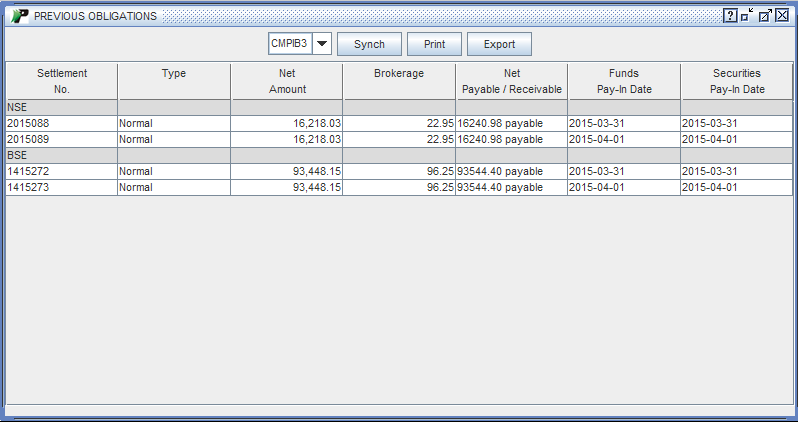Screen dimensions: 798x422
Task: Select the NSE group row
Action: pyautogui.click(x=62, y=107)
